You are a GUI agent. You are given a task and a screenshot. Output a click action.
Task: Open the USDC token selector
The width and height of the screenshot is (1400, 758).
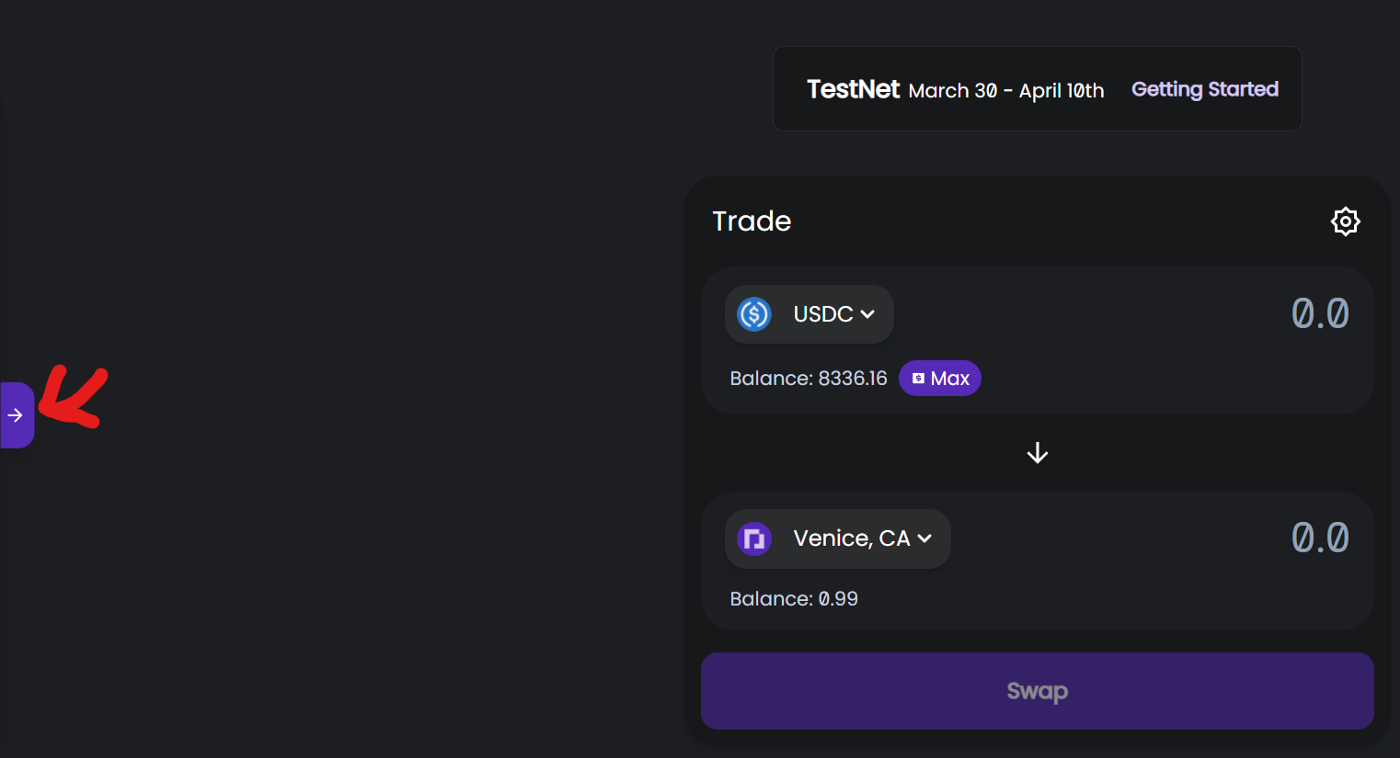coord(822,314)
